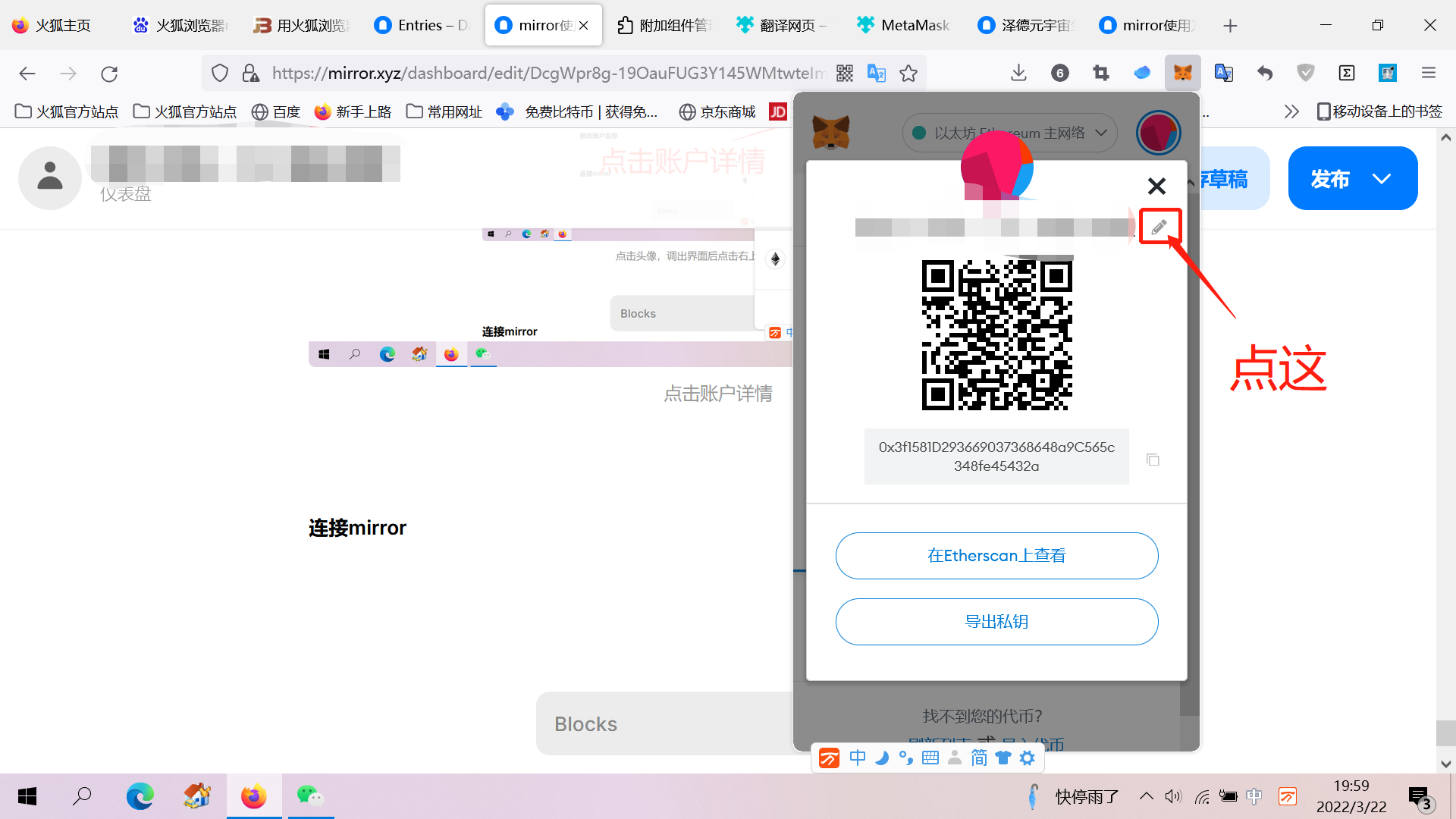
Task: Switch to the 火狐主页 tab
Action: [x=62, y=25]
